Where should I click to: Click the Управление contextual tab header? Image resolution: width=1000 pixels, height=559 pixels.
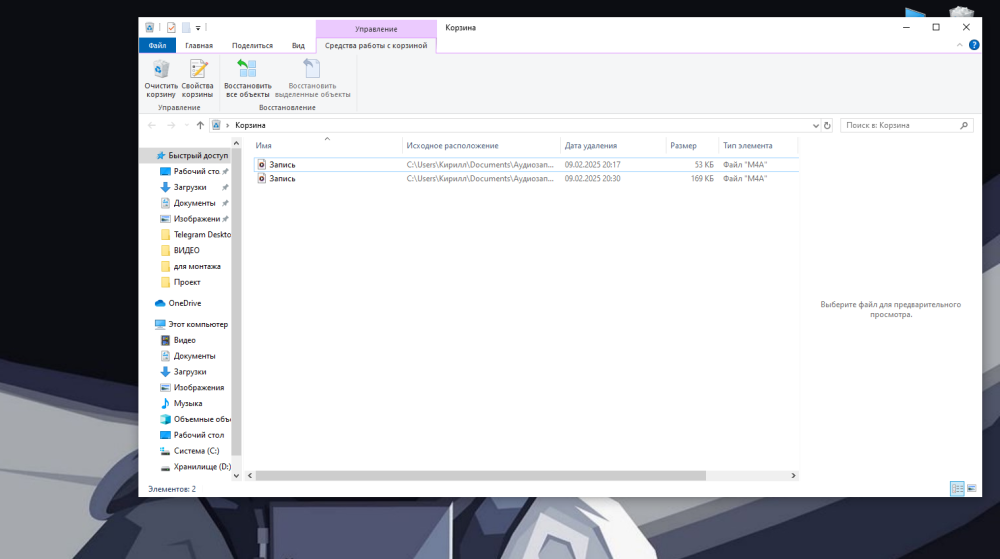[x=376, y=29]
